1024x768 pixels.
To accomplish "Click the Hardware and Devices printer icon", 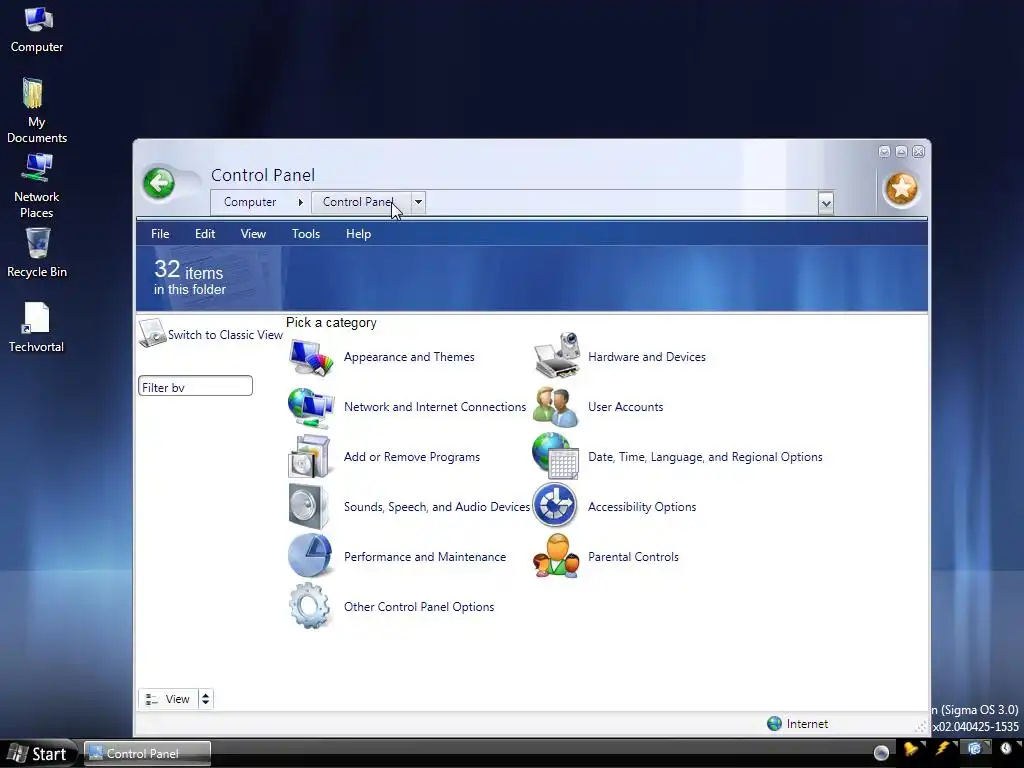I will (557, 356).
